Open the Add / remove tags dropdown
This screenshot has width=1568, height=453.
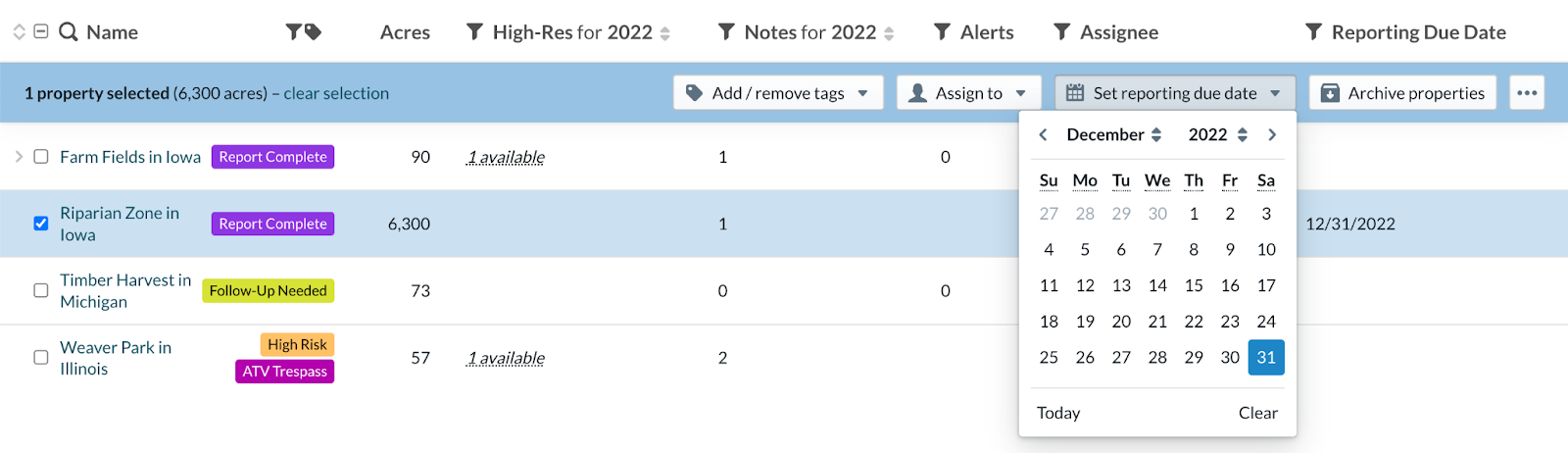(778, 93)
